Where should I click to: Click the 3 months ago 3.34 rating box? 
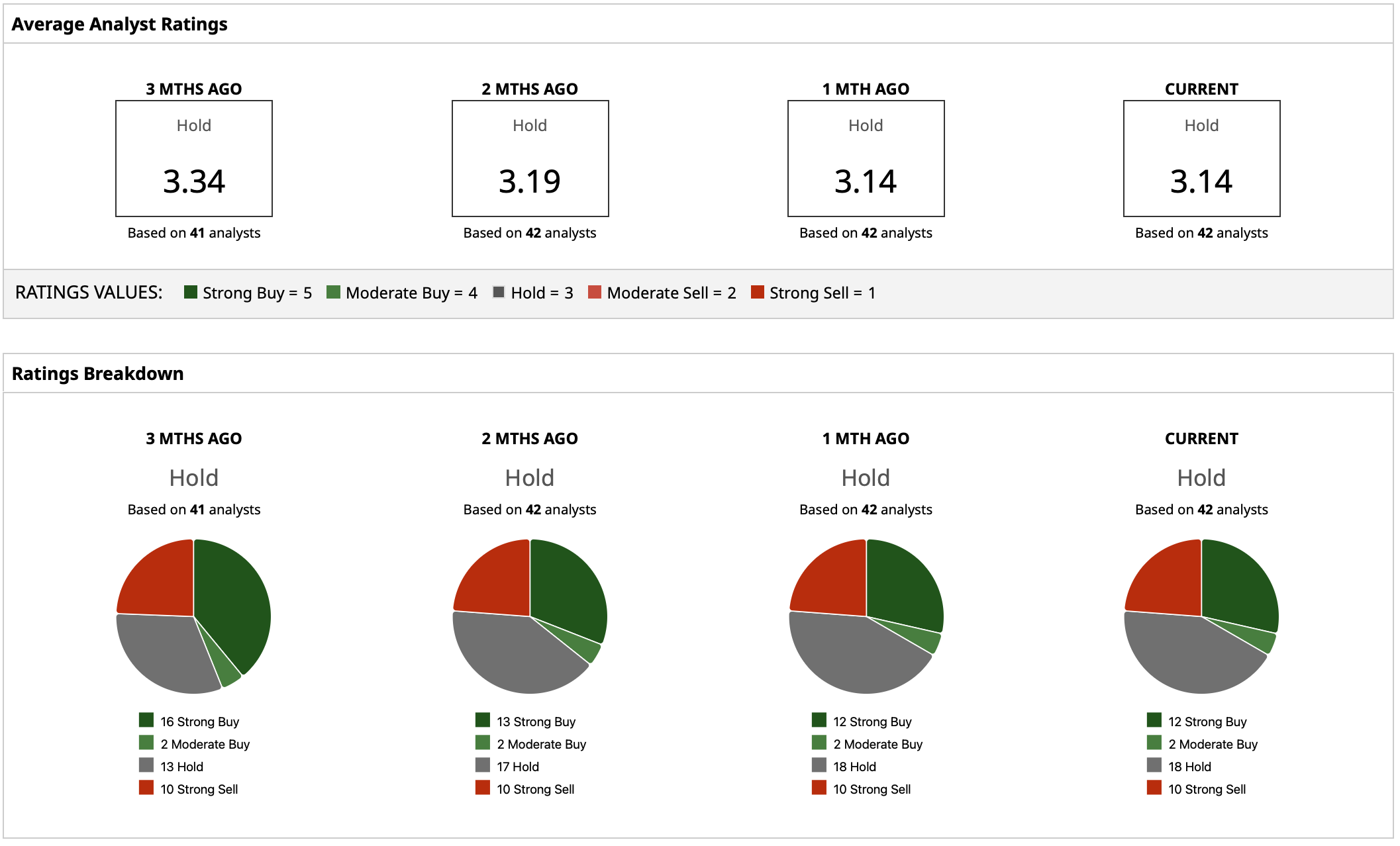194,159
